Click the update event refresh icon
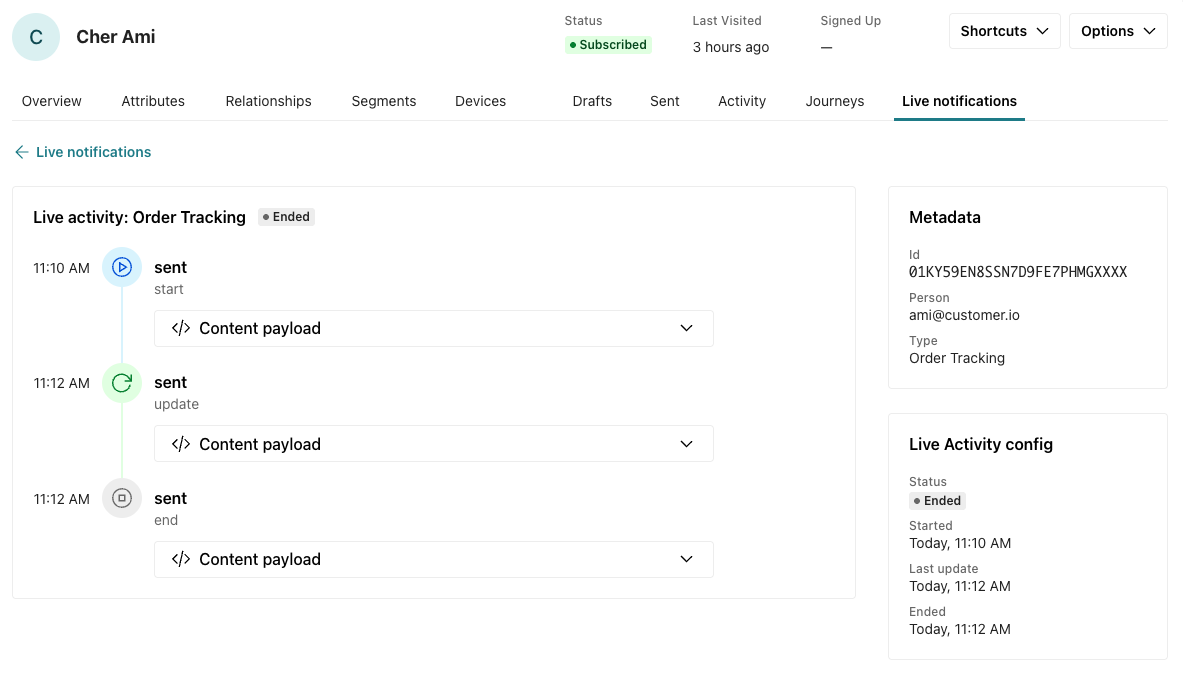 pos(121,383)
